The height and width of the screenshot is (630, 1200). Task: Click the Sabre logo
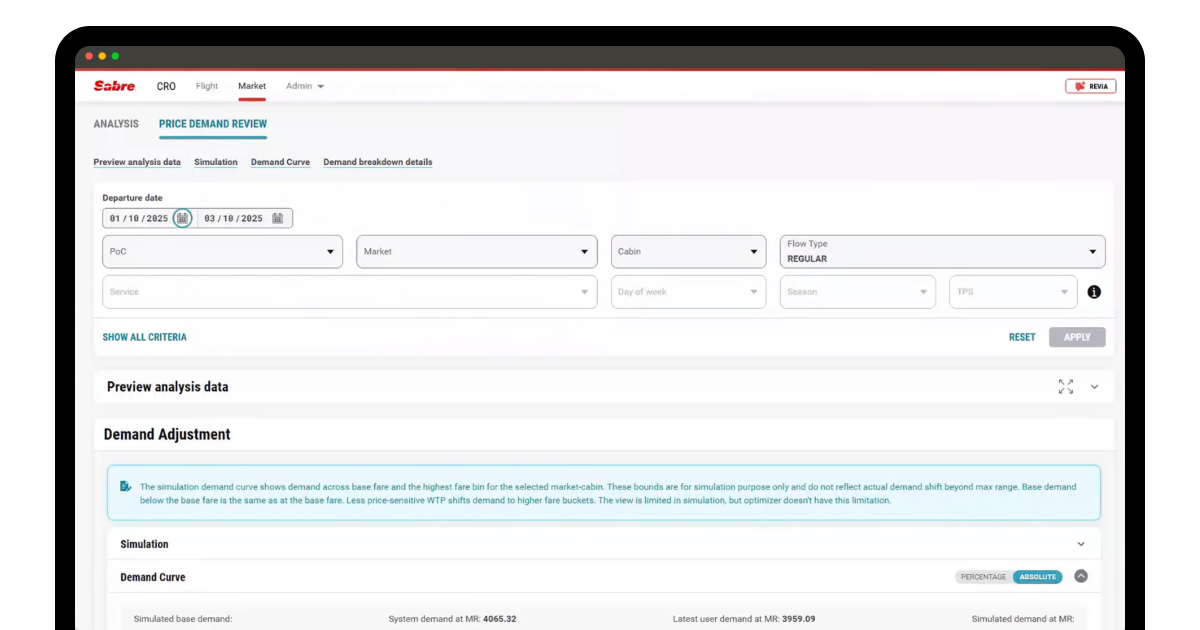pos(113,86)
